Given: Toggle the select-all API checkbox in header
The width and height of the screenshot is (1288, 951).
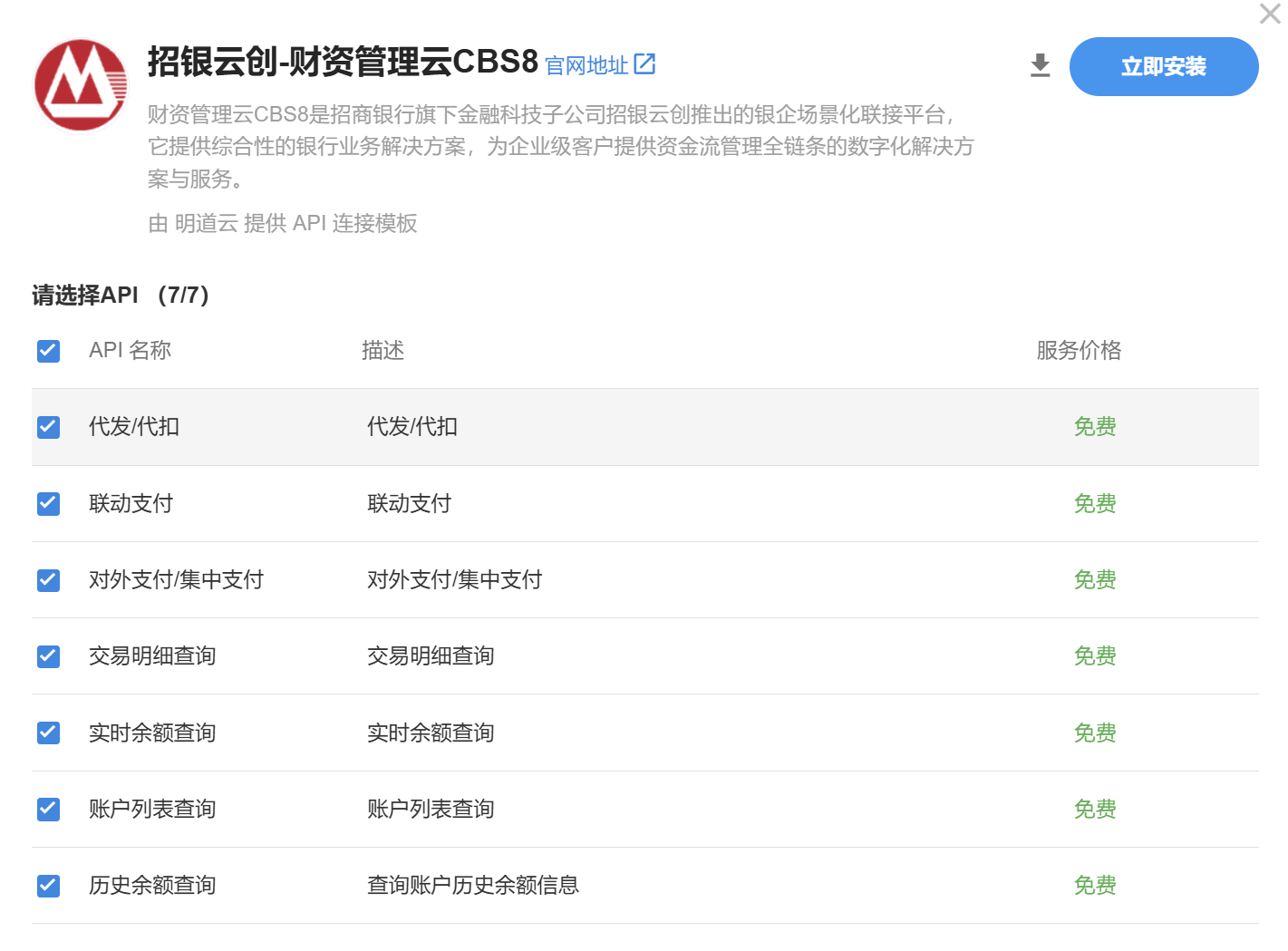Looking at the screenshot, I should 48,351.
